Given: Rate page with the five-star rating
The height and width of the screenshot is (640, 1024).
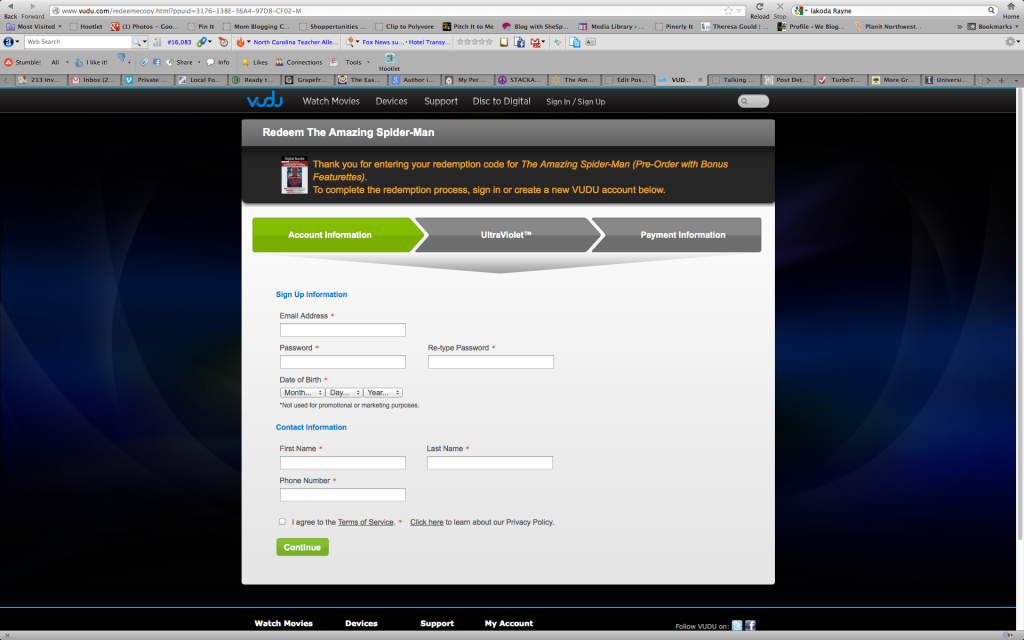Looking at the screenshot, I should (475, 42).
